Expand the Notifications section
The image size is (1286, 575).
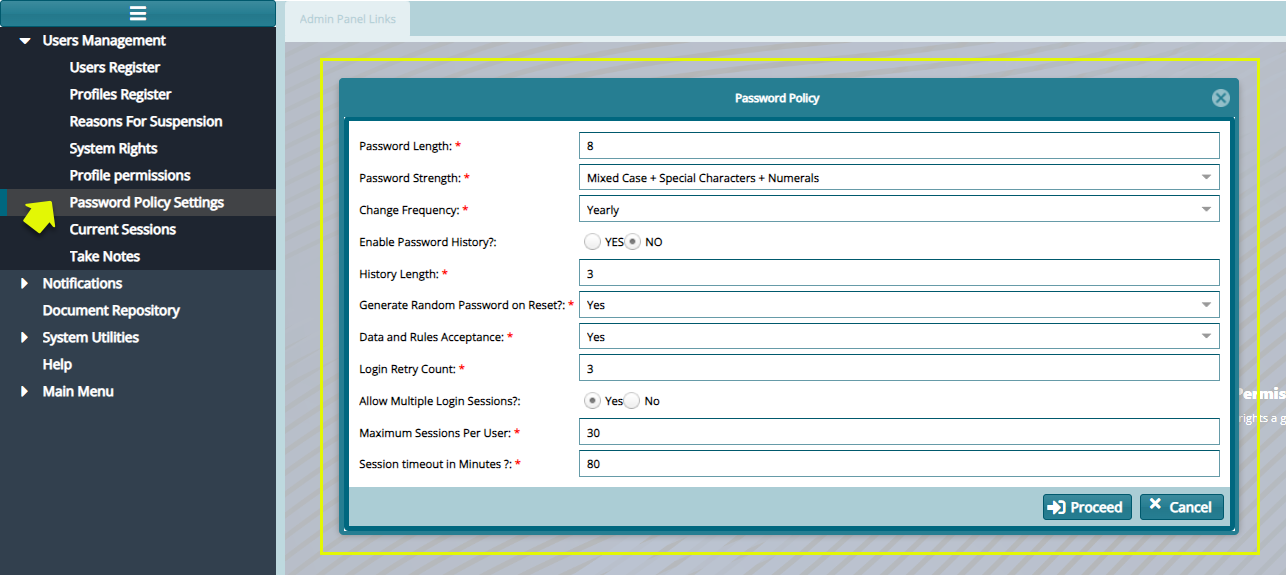[25, 284]
